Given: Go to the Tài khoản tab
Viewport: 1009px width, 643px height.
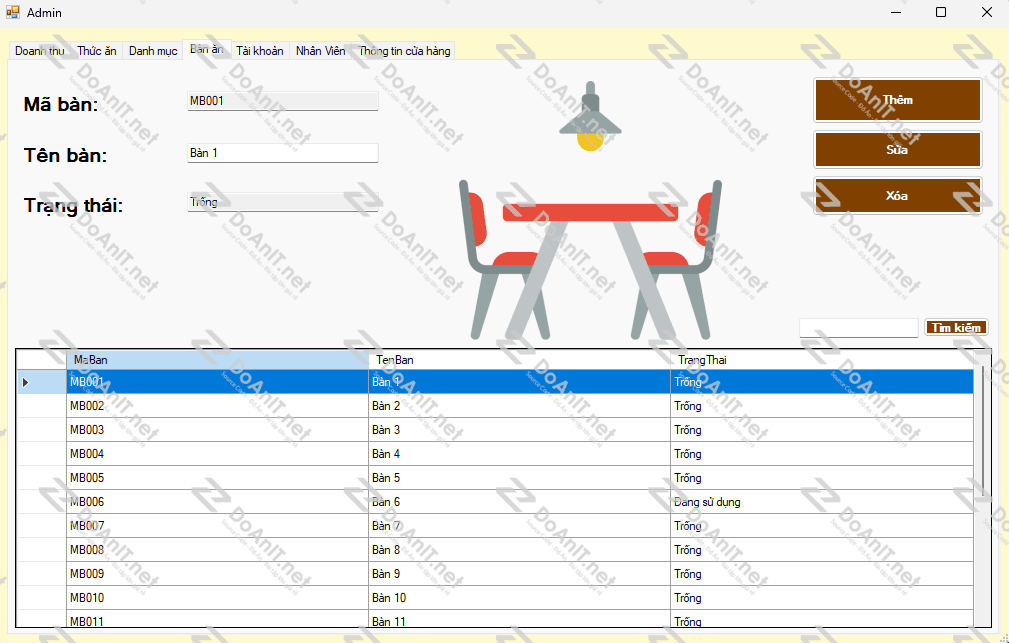Looking at the screenshot, I should 260,51.
